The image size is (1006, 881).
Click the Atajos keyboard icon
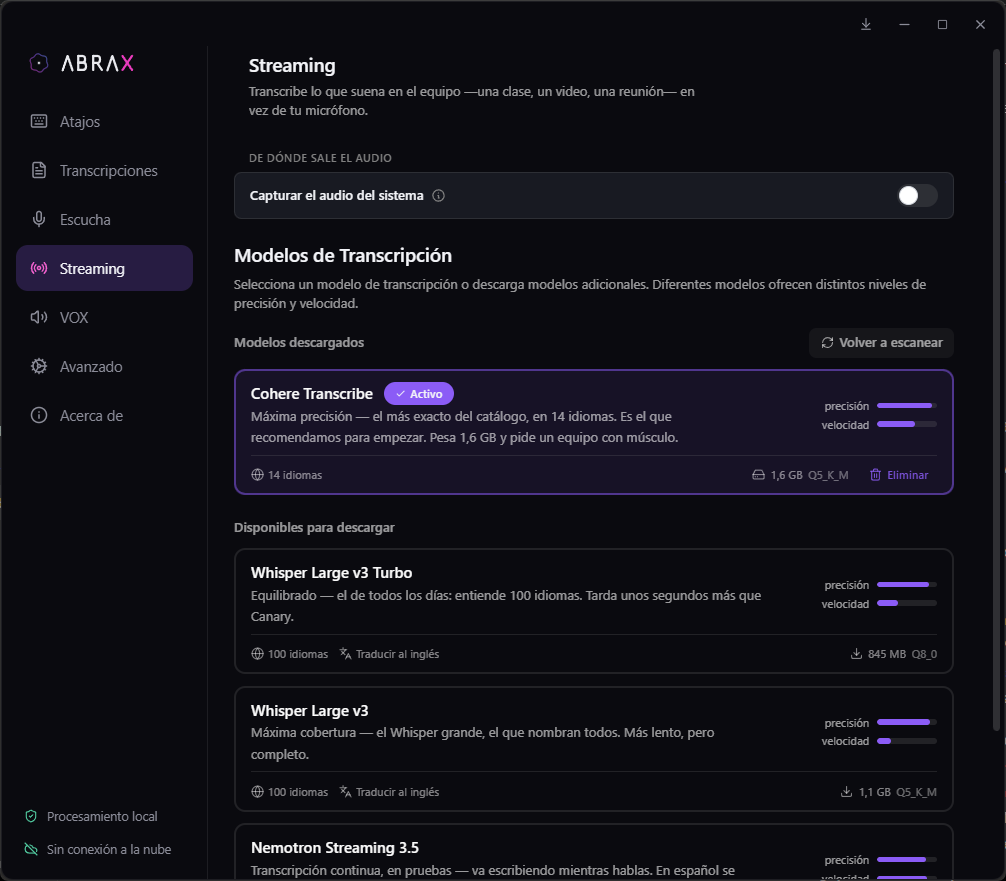(x=39, y=121)
